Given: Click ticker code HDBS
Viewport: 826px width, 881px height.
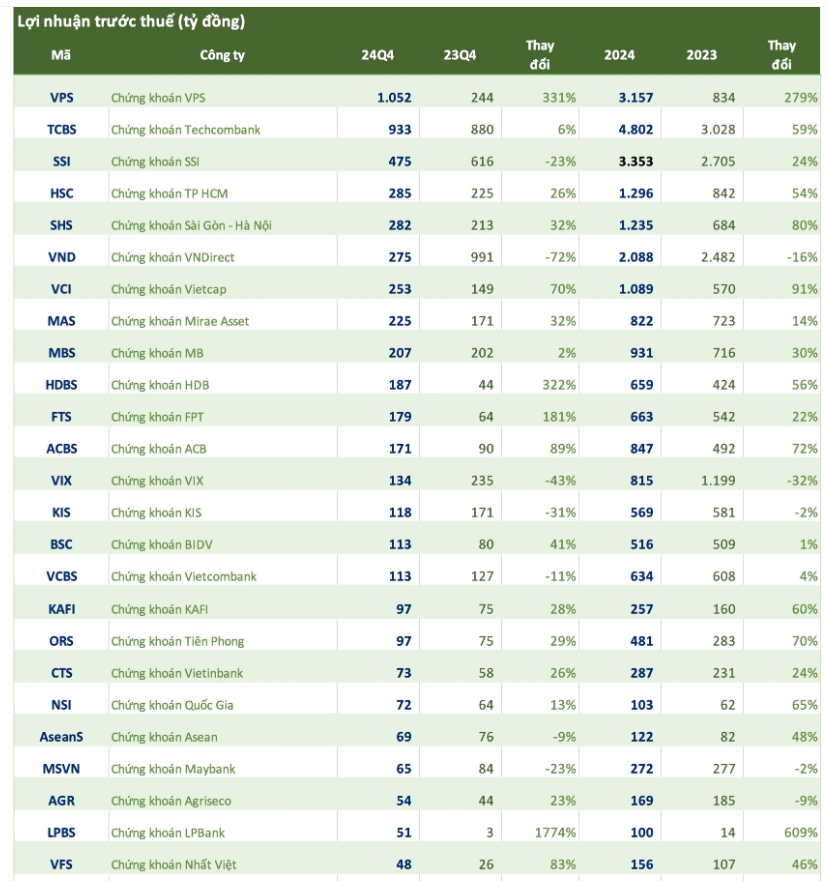Looking at the screenshot, I should [x=62, y=385].
